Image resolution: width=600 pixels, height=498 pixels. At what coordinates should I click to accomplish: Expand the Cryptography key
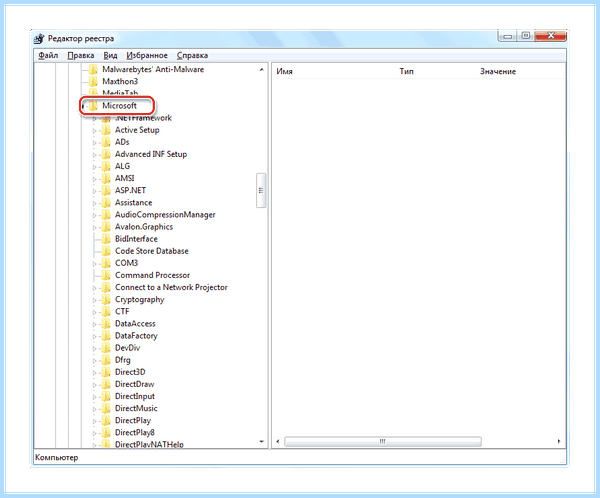pyautogui.click(x=95, y=300)
